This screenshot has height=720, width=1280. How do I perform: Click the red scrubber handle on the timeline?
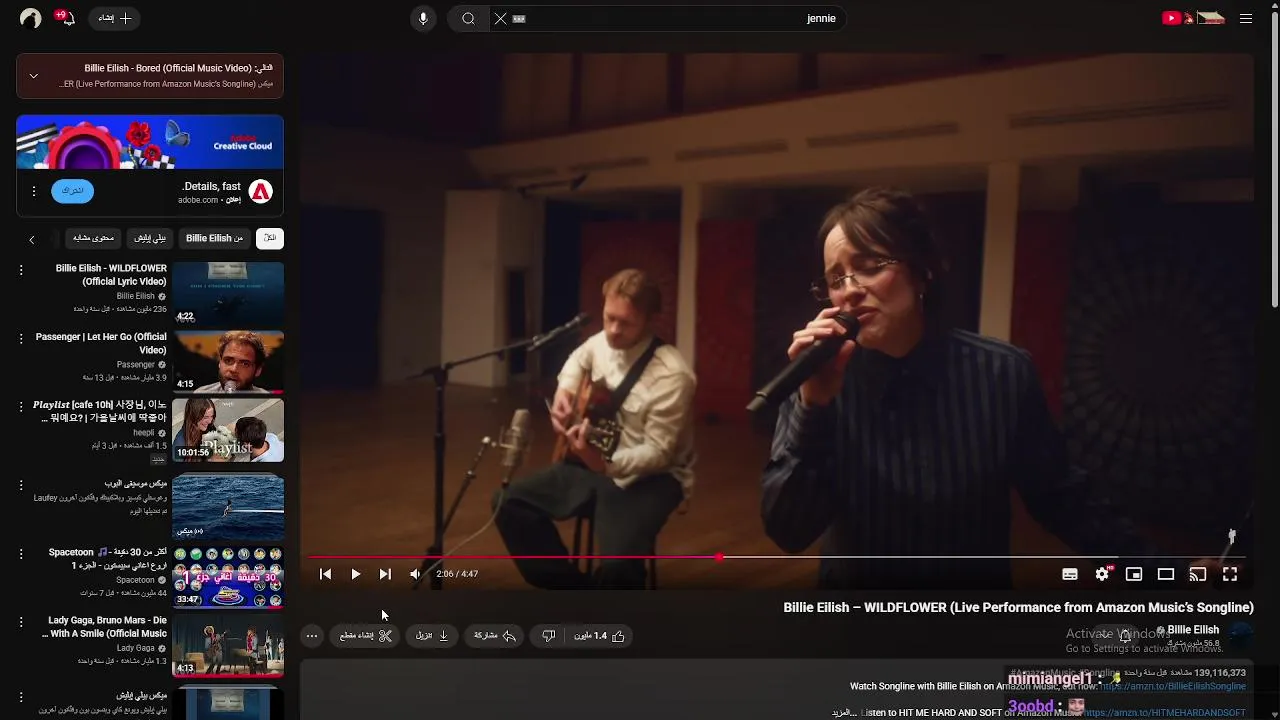pos(718,557)
